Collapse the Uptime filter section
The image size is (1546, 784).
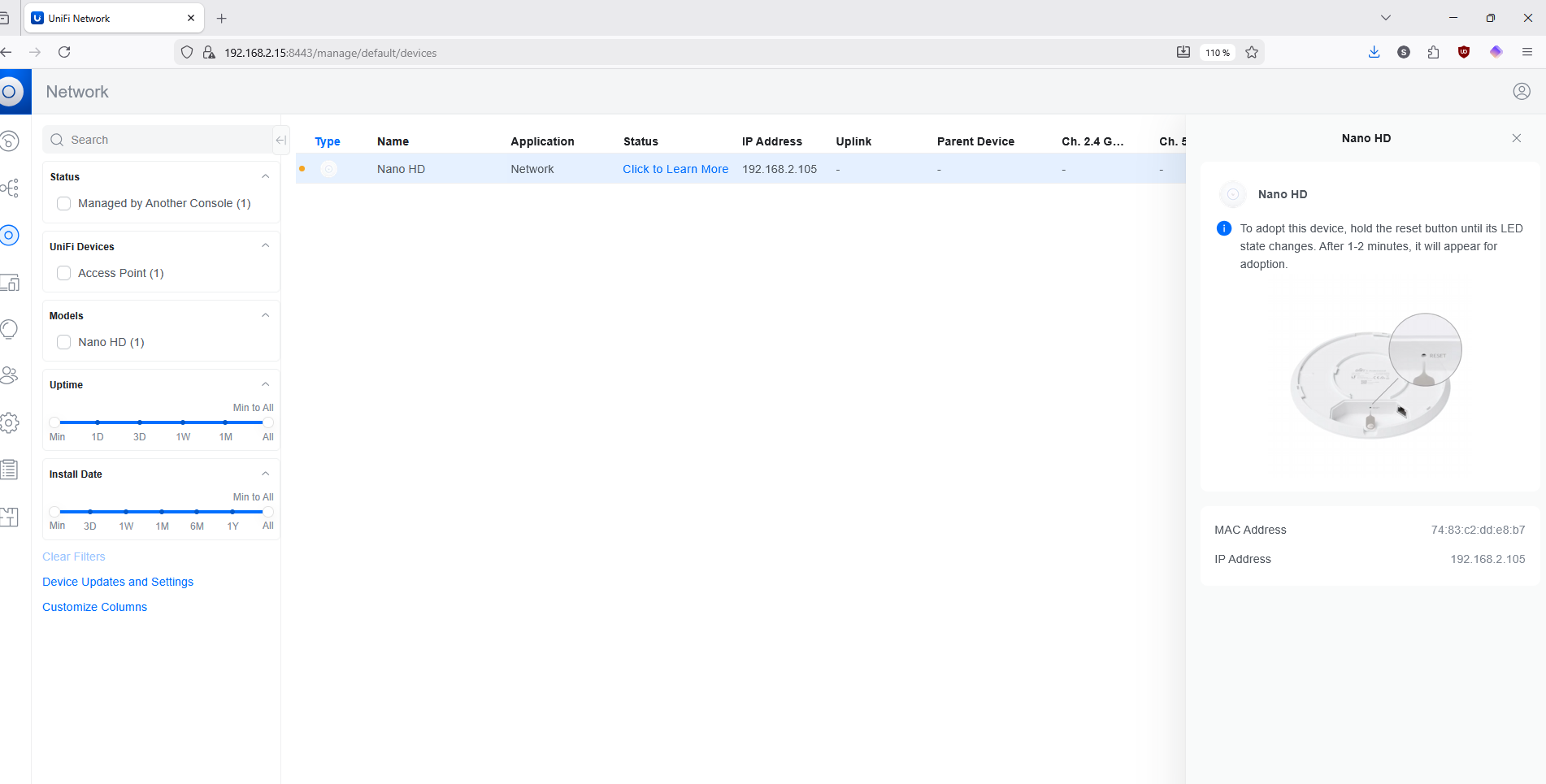[x=265, y=384]
